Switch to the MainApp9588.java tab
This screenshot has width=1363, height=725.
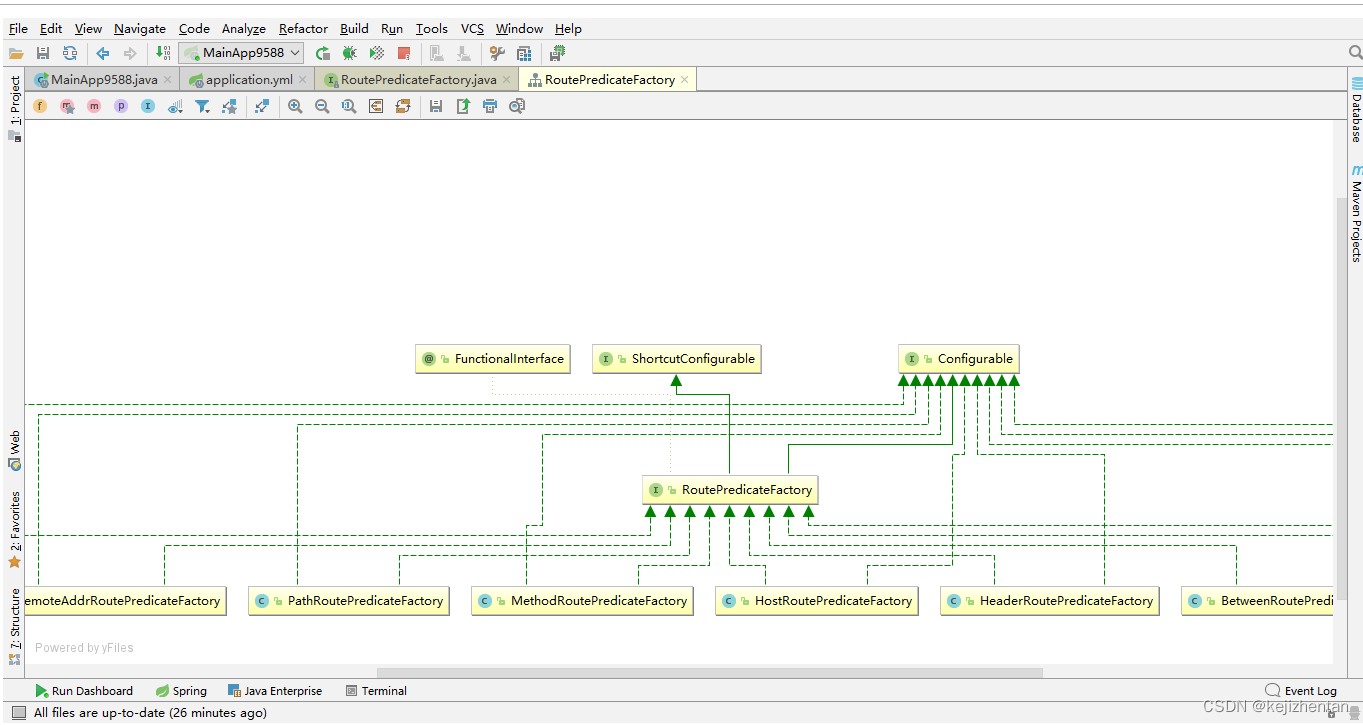click(x=104, y=80)
